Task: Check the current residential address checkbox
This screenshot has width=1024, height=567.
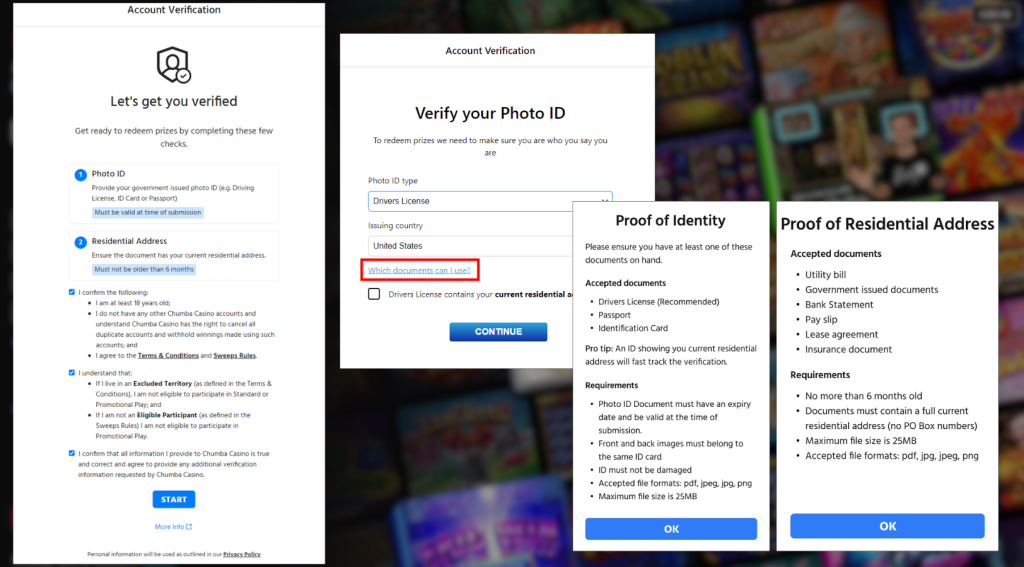Action: [374, 294]
